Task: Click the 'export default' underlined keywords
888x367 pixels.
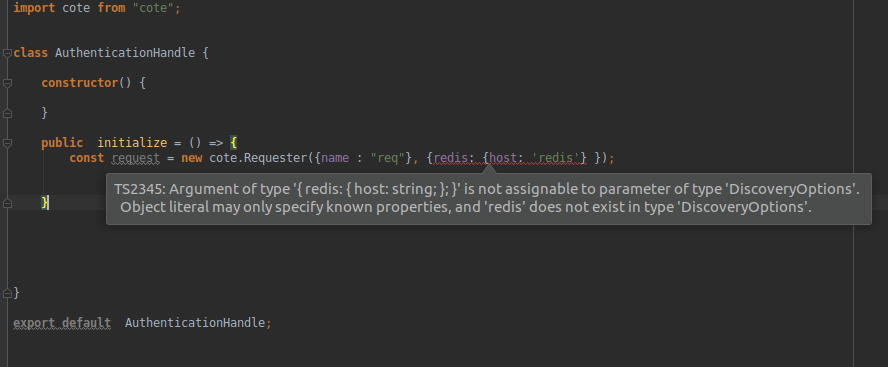Action: [62, 323]
